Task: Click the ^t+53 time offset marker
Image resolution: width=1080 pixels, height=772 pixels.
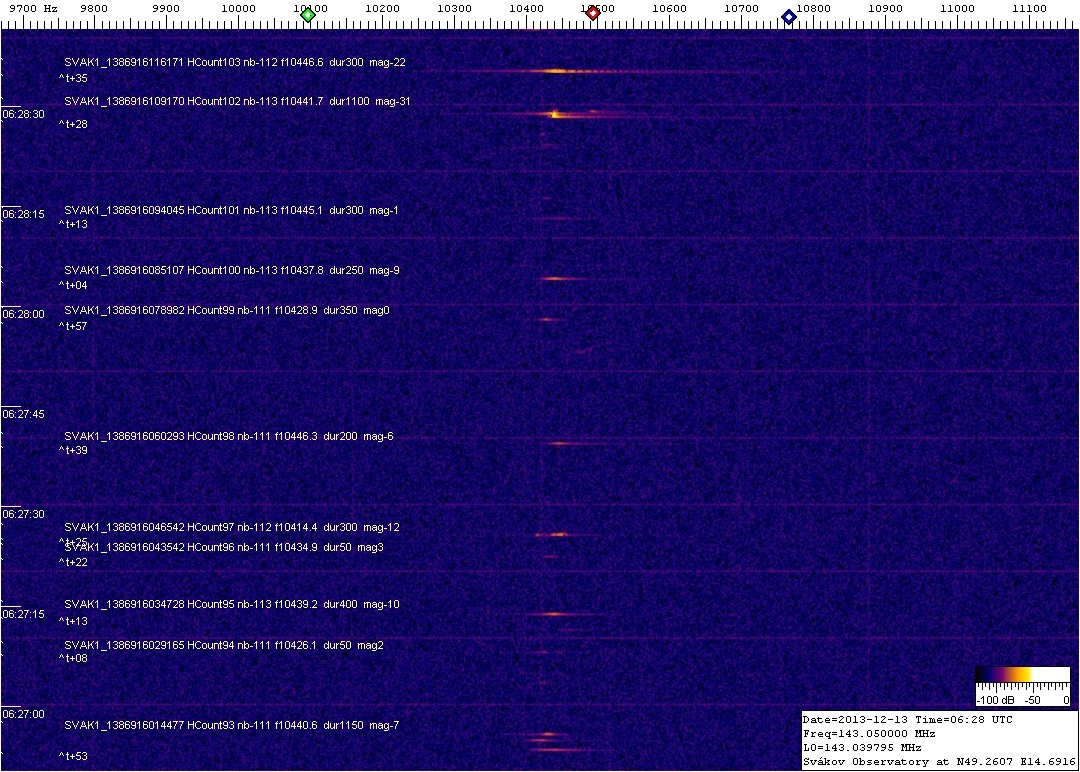Action: (73, 756)
